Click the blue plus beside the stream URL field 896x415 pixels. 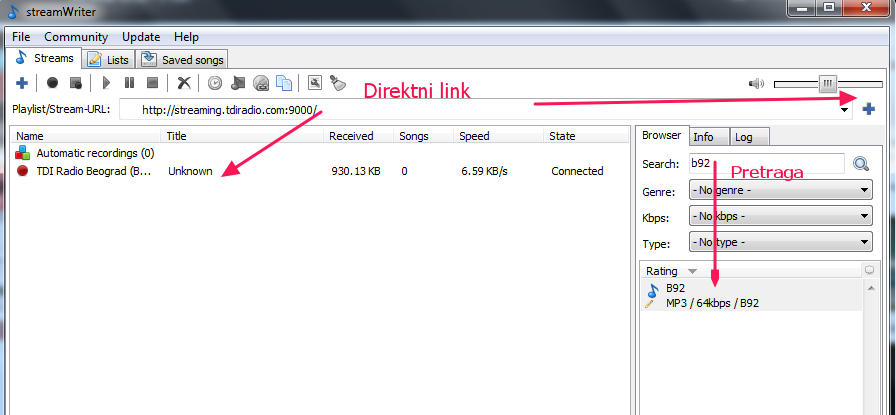869,109
